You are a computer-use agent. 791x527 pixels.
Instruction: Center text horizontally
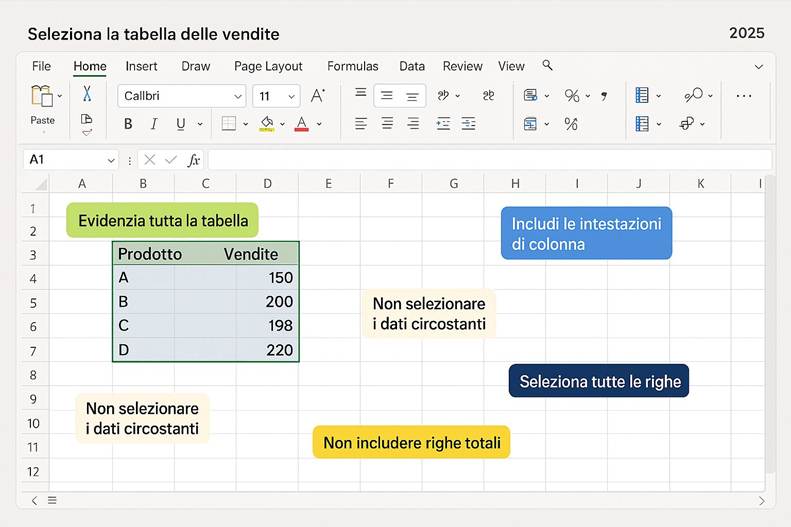[387, 124]
